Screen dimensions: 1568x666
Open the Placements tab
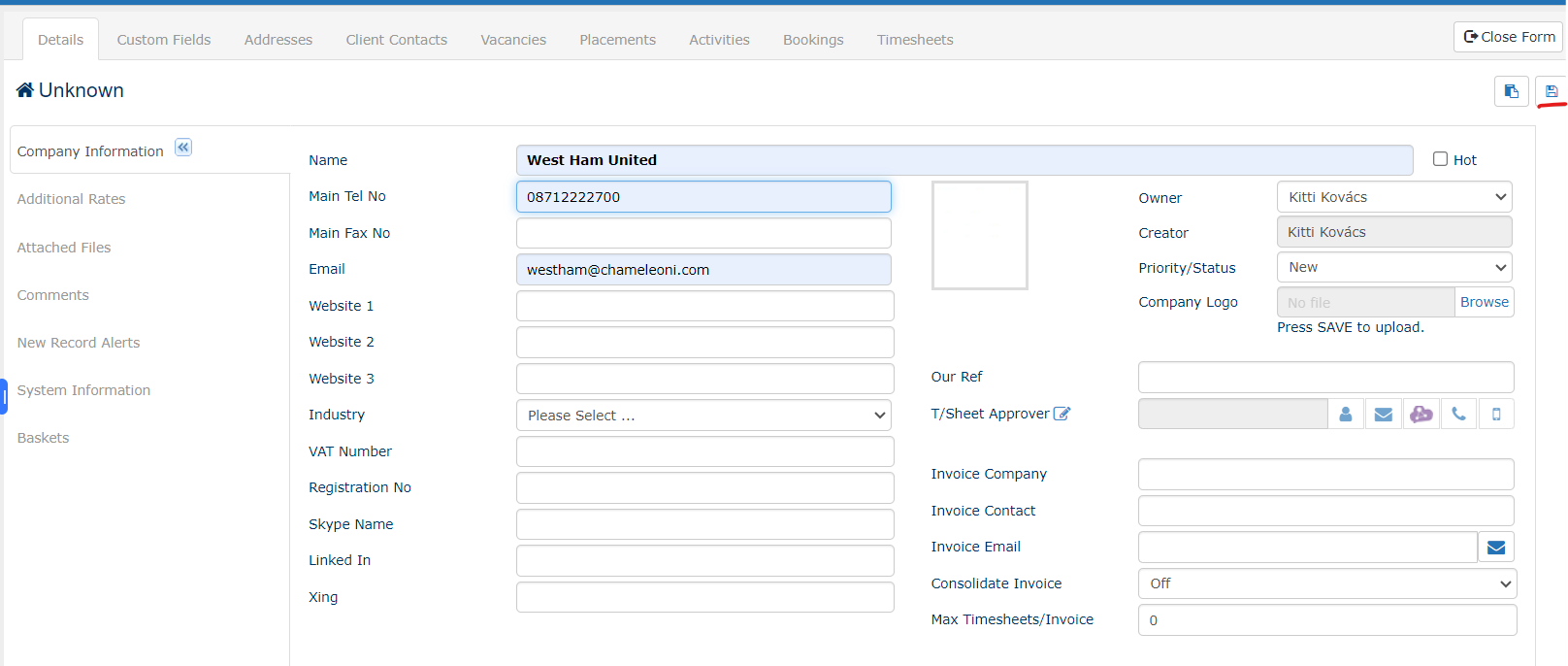(617, 40)
